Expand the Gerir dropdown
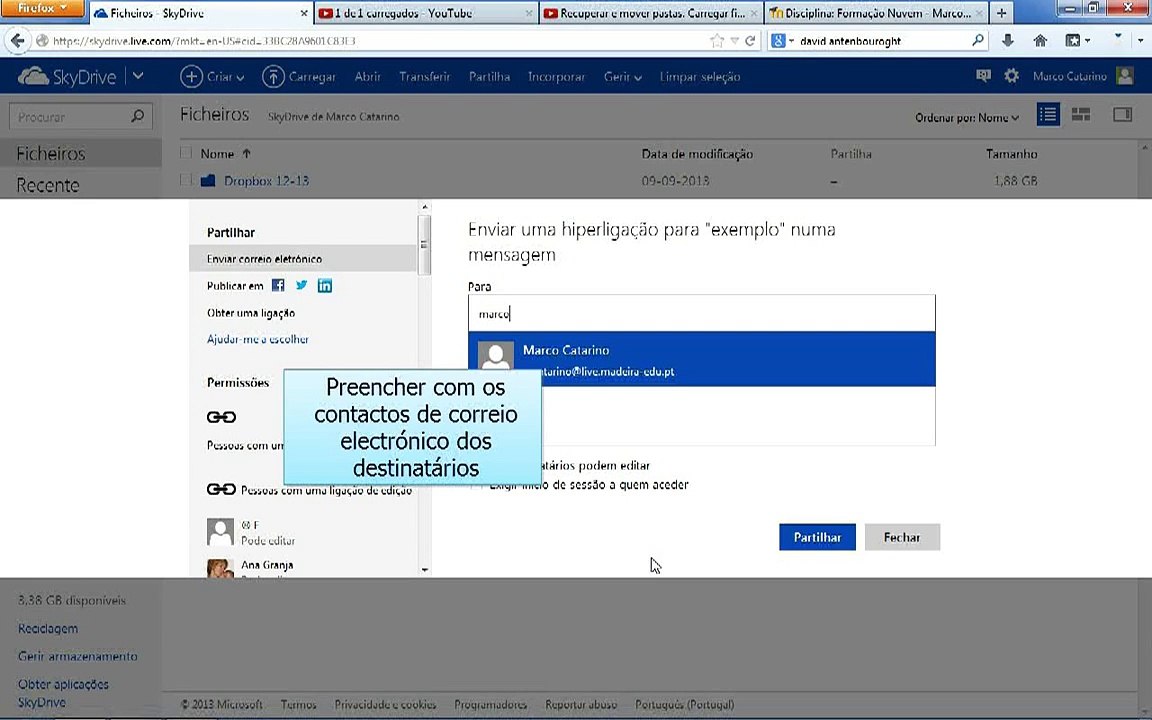The width and height of the screenshot is (1152, 720). click(623, 76)
